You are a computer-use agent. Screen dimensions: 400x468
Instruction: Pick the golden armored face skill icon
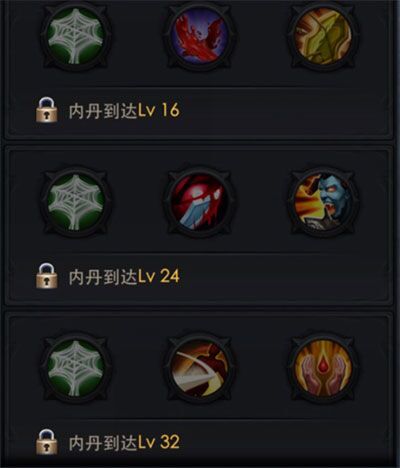323,37
